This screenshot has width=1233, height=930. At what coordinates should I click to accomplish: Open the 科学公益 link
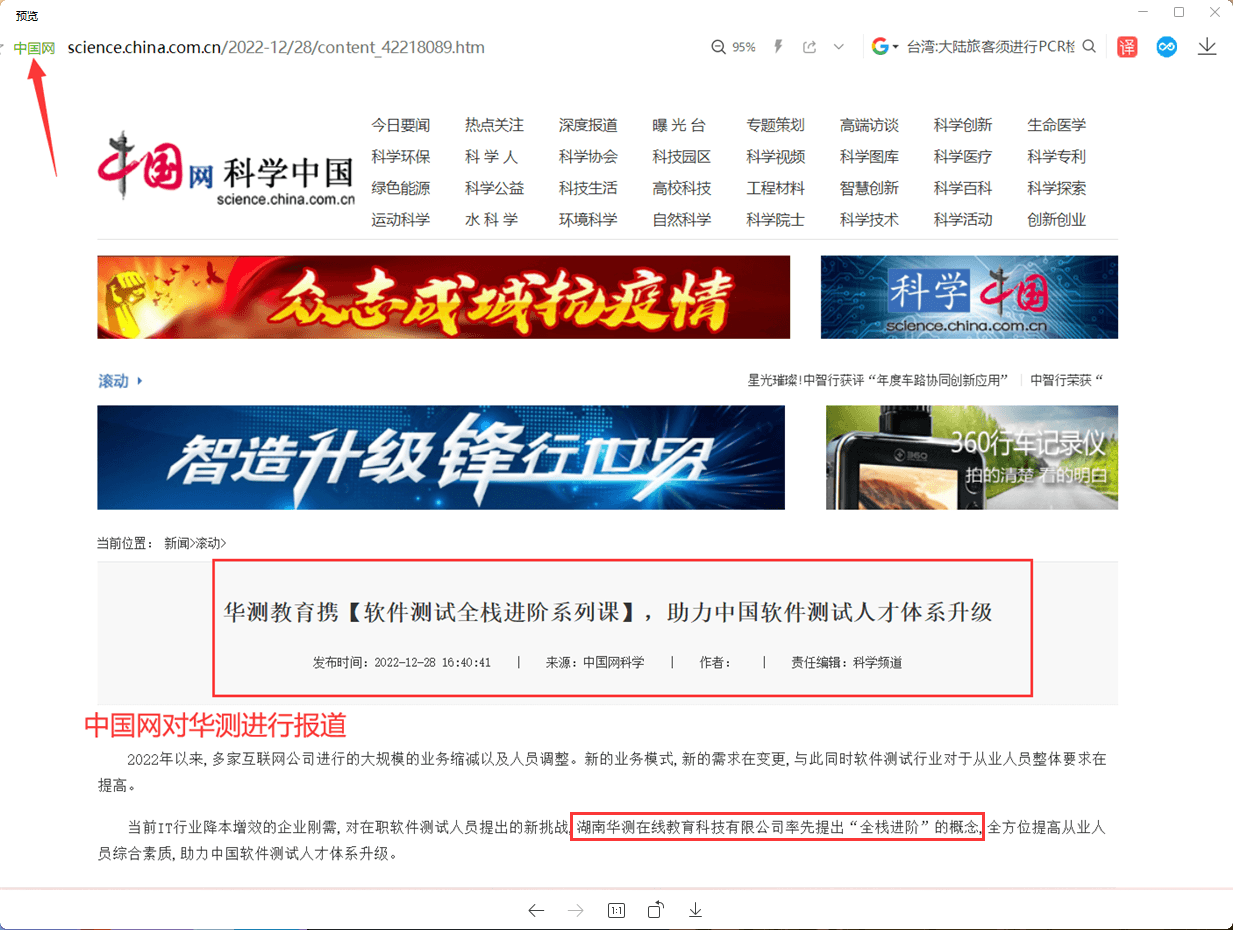[494, 188]
